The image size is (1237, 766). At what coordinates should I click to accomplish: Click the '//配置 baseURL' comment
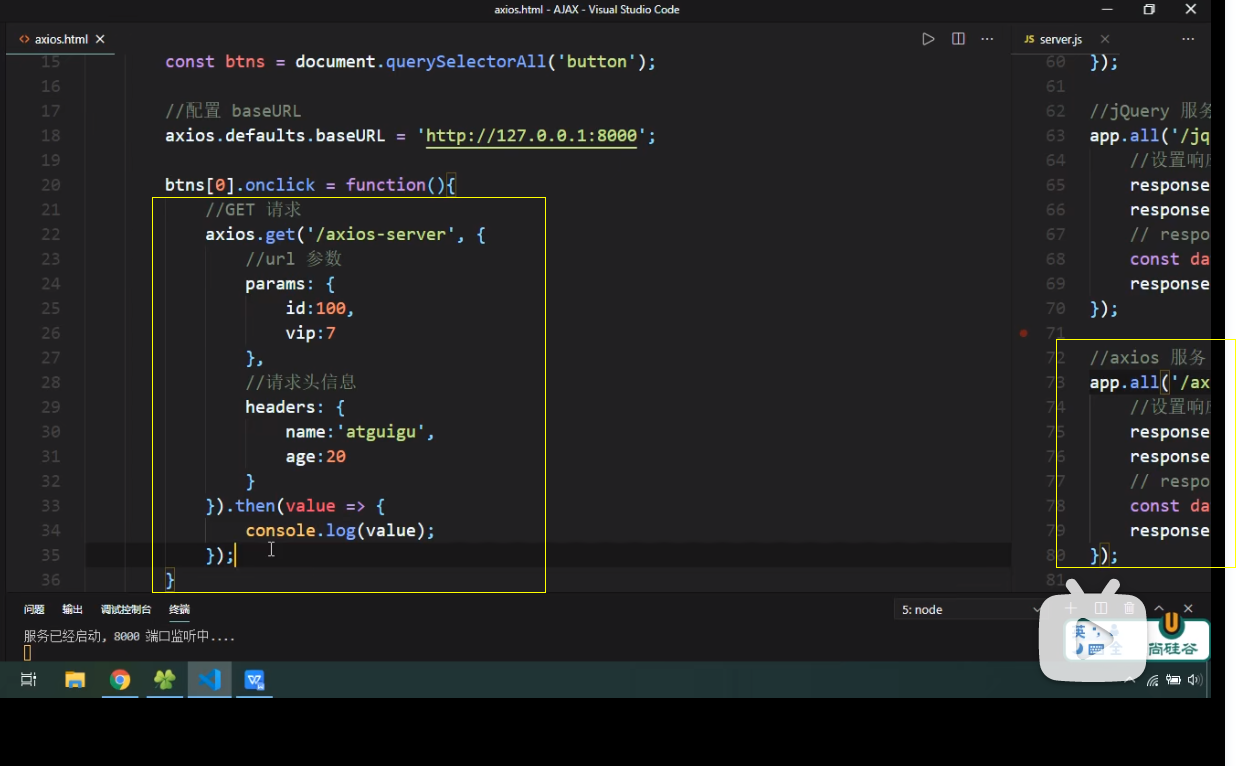[x=233, y=111]
